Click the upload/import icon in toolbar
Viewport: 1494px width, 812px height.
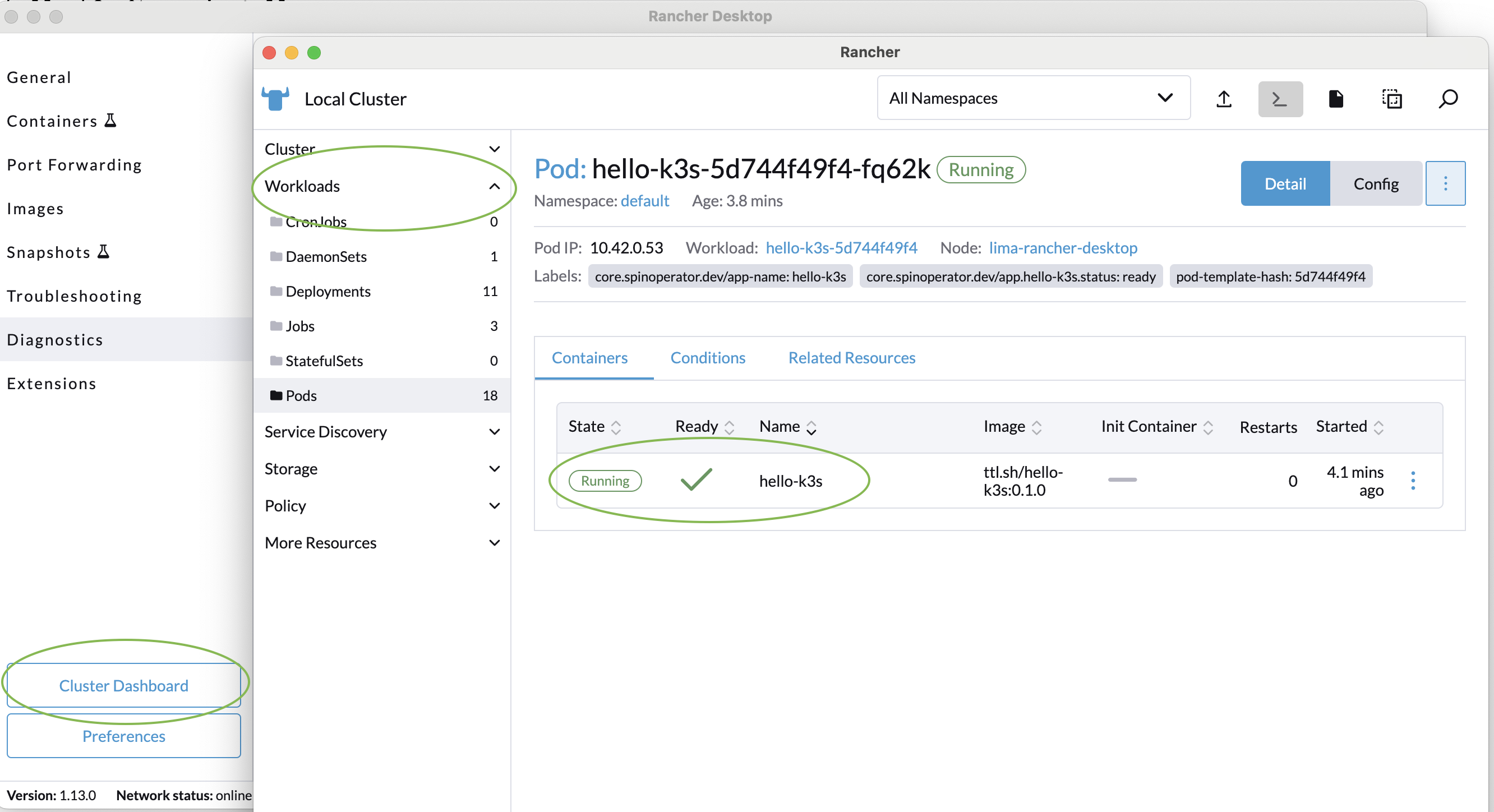(x=1224, y=98)
